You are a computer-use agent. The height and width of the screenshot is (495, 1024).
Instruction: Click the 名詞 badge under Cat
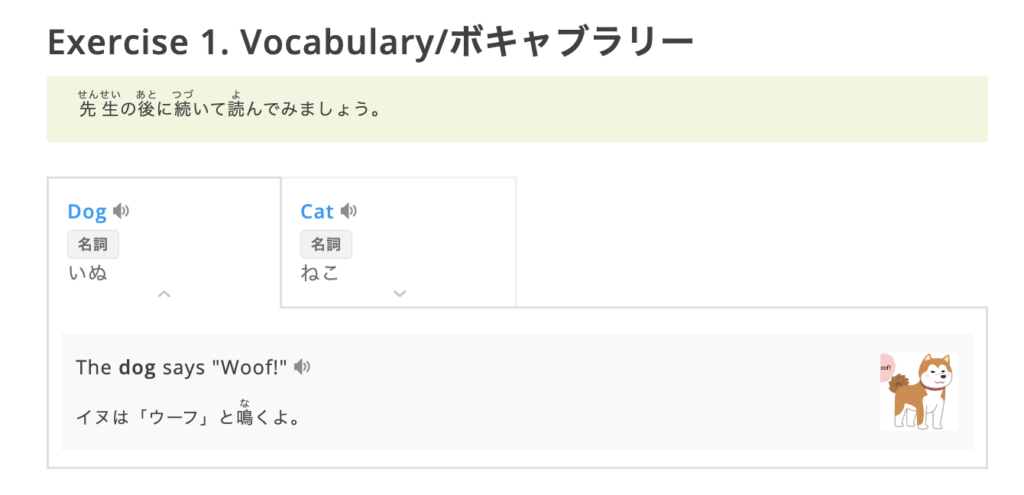pyautogui.click(x=326, y=244)
